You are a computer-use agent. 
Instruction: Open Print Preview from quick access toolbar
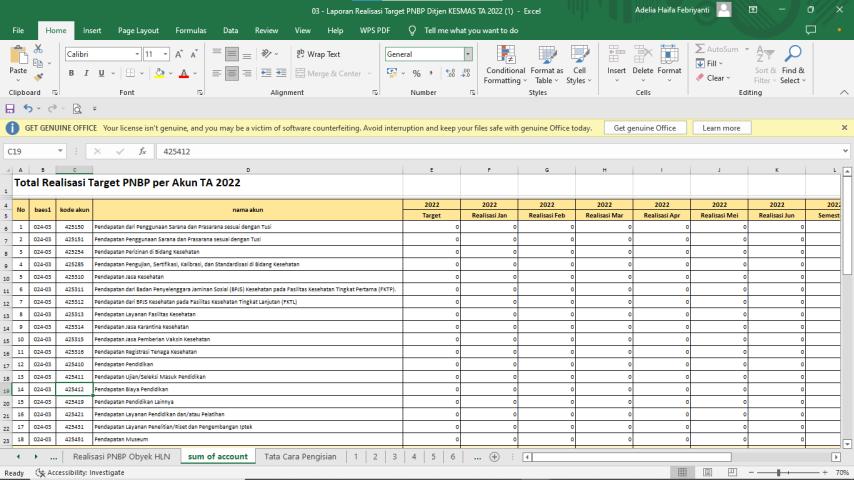pos(77,108)
